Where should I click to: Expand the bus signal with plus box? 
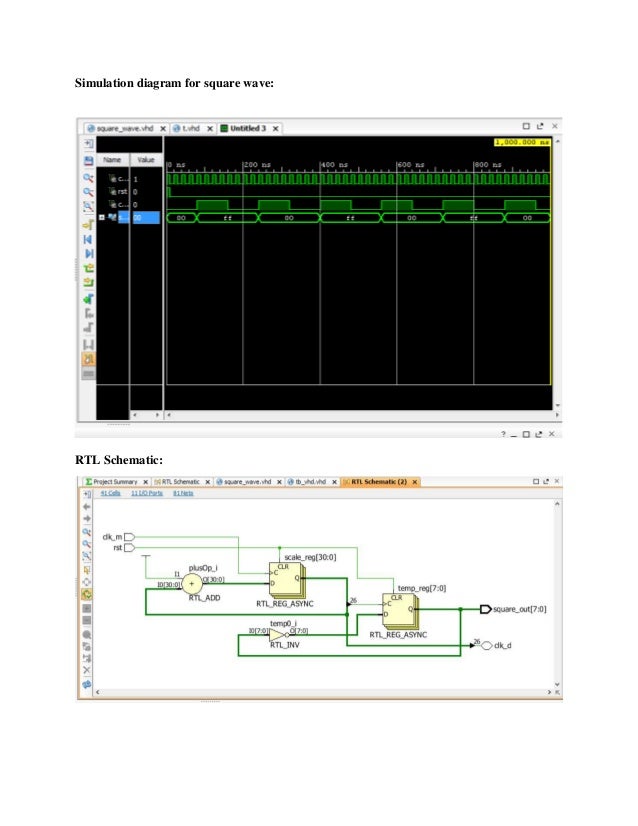(x=102, y=218)
